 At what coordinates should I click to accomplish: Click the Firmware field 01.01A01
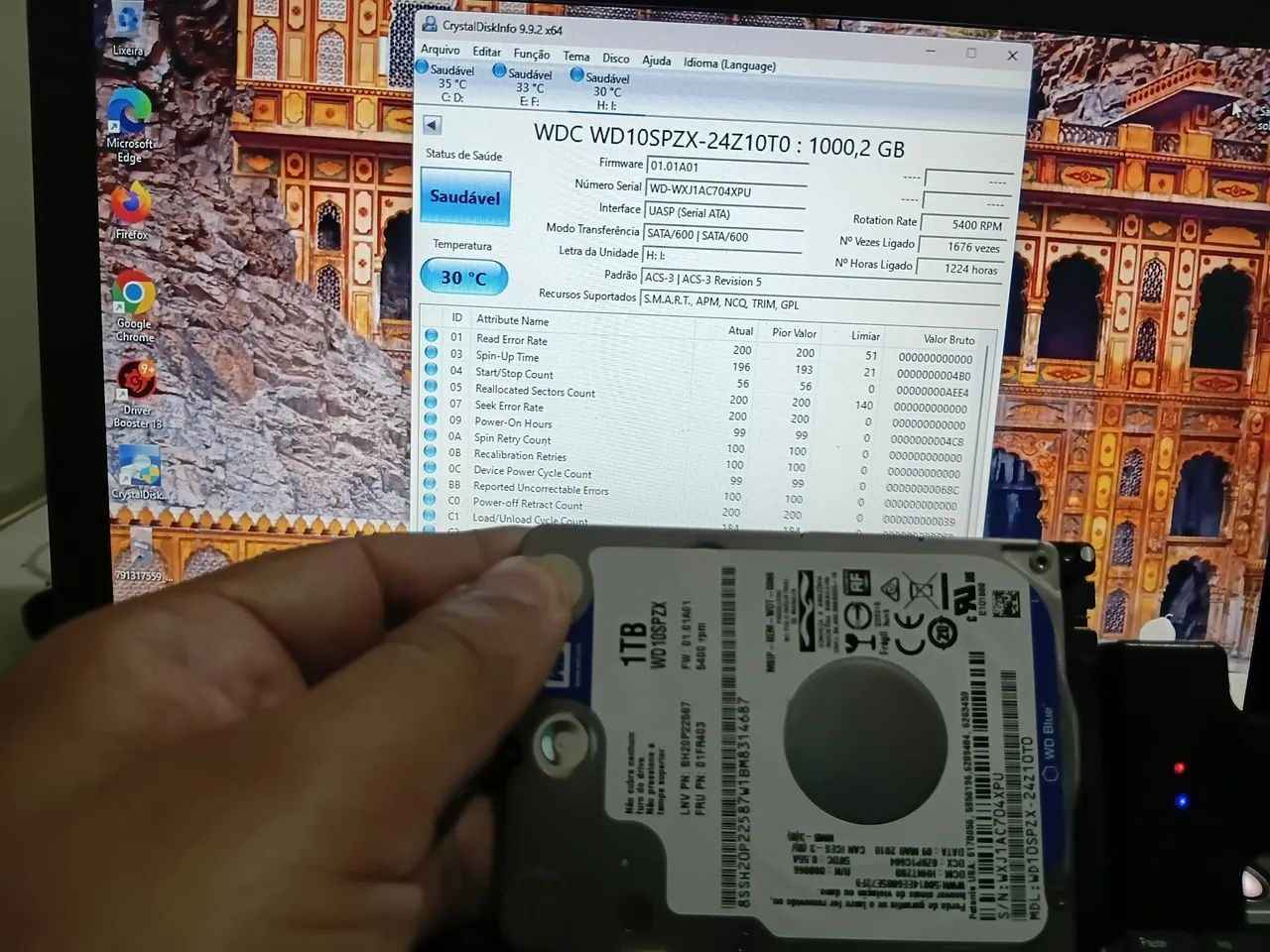[727, 168]
